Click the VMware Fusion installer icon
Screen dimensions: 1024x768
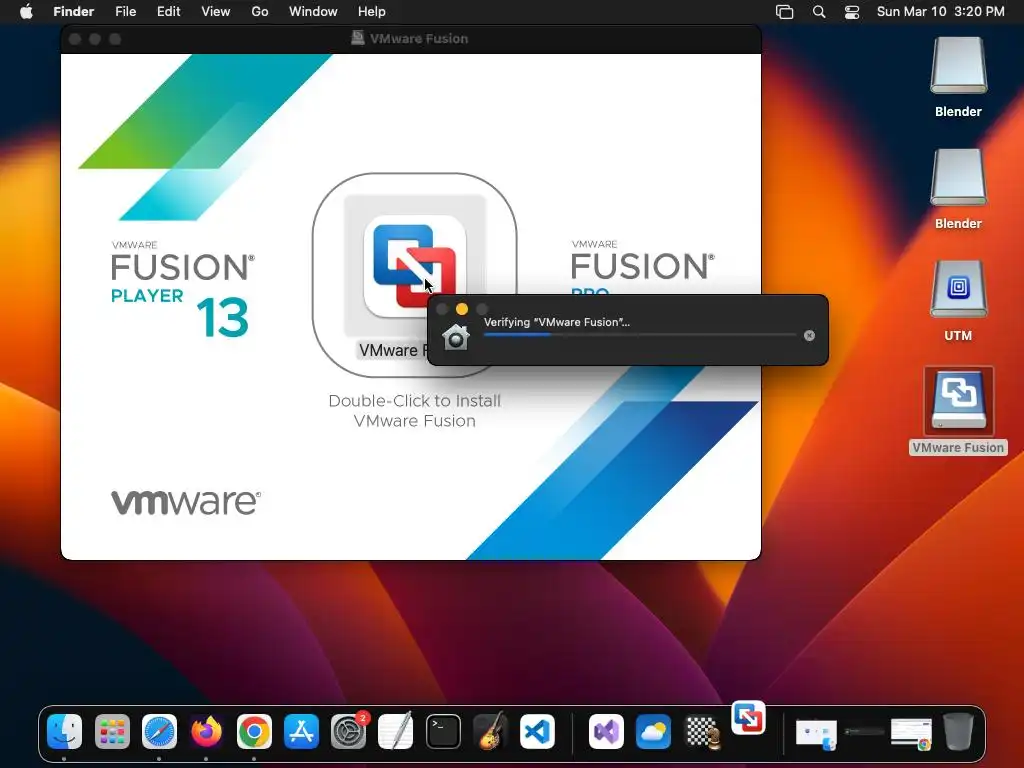click(414, 266)
